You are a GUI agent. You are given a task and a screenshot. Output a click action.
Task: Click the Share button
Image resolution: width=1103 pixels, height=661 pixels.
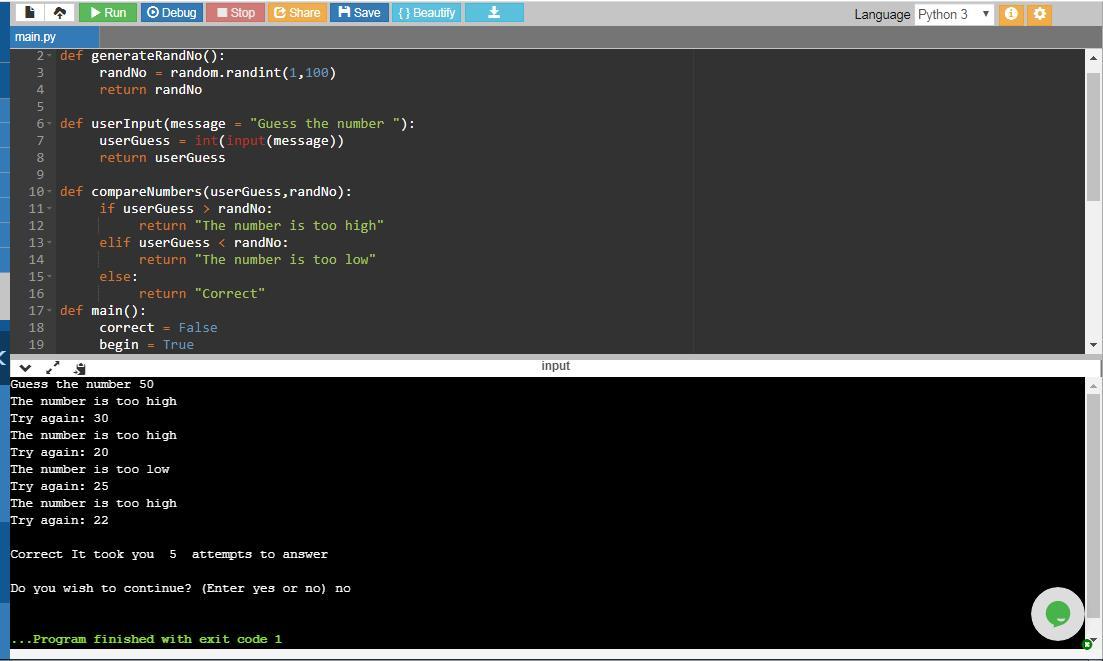pos(297,13)
